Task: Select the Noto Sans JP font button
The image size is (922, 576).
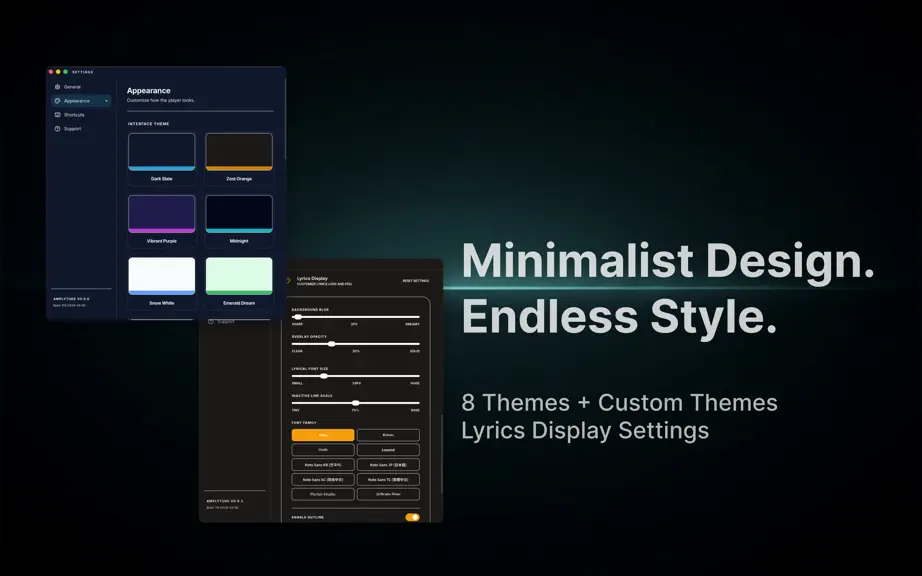Action: 388,464
